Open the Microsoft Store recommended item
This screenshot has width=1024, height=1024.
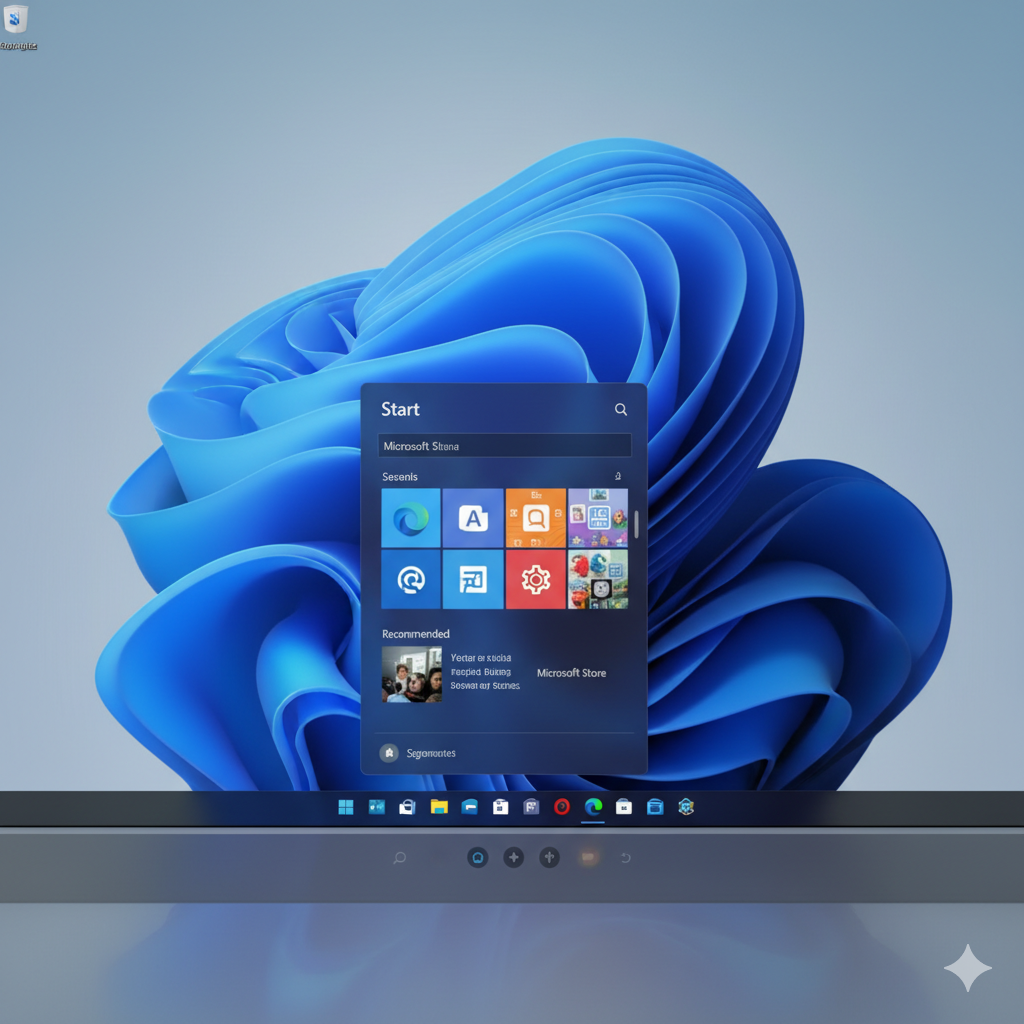coord(571,673)
